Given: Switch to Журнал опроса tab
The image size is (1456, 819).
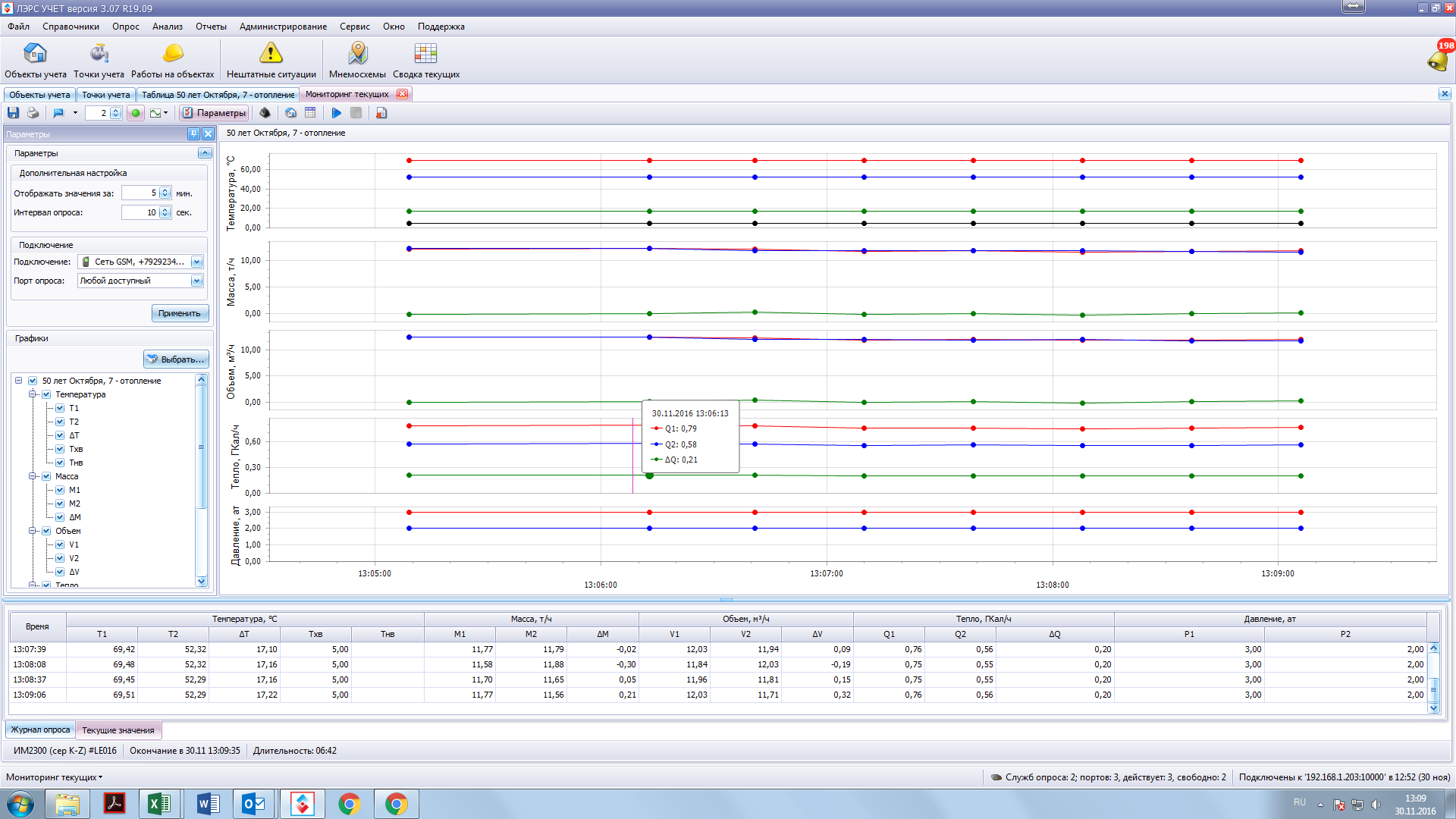Looking at the screenshot, I should click(40, 730).
